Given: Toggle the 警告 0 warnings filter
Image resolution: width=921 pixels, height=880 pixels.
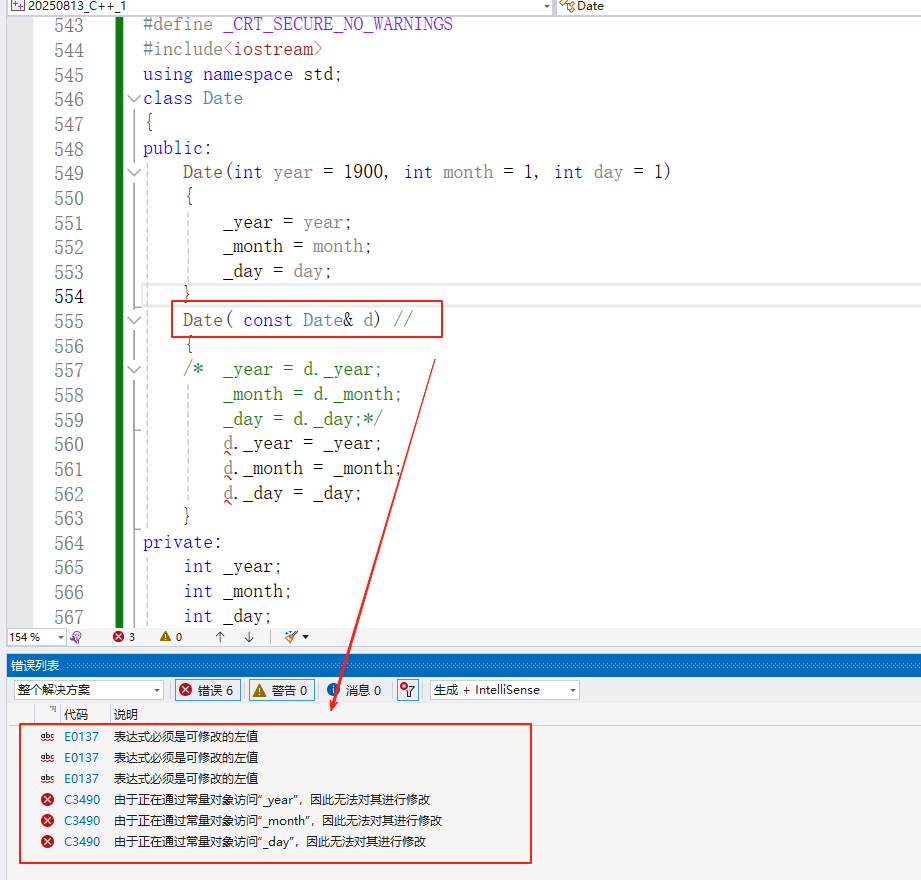Looking at the screenshot, I should [282, 690].
